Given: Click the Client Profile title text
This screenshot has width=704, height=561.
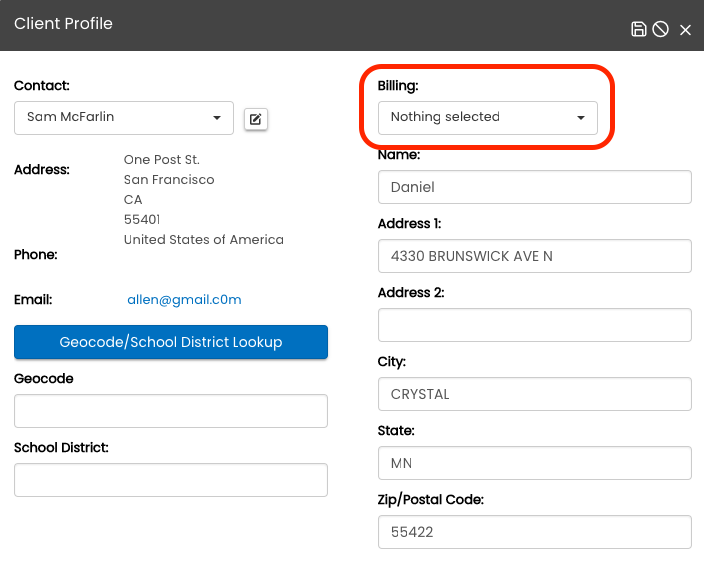Looking at the screenshot, I should 63,23.
